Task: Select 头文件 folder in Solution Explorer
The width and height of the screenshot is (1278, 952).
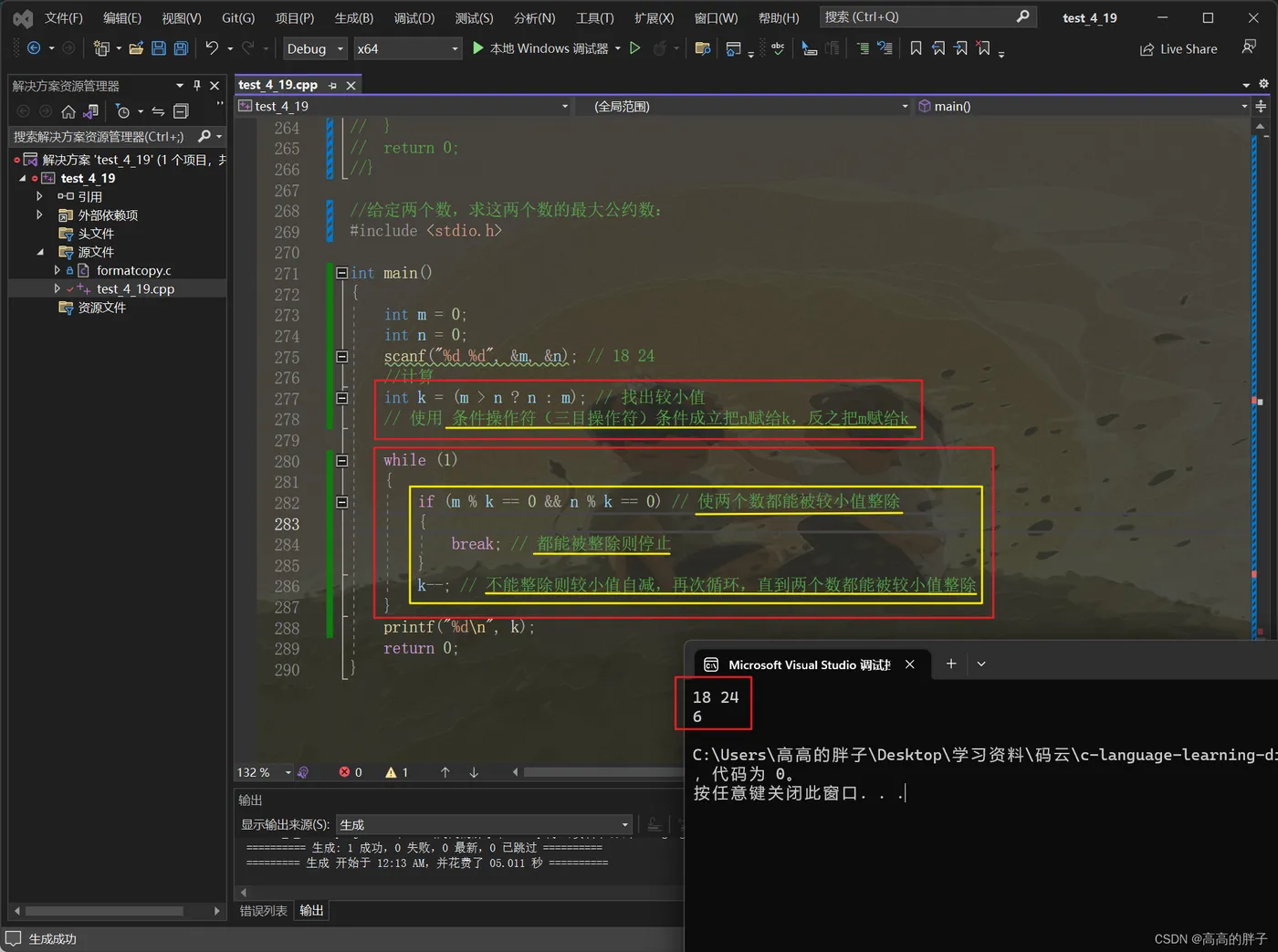Action: pos(96,234)
